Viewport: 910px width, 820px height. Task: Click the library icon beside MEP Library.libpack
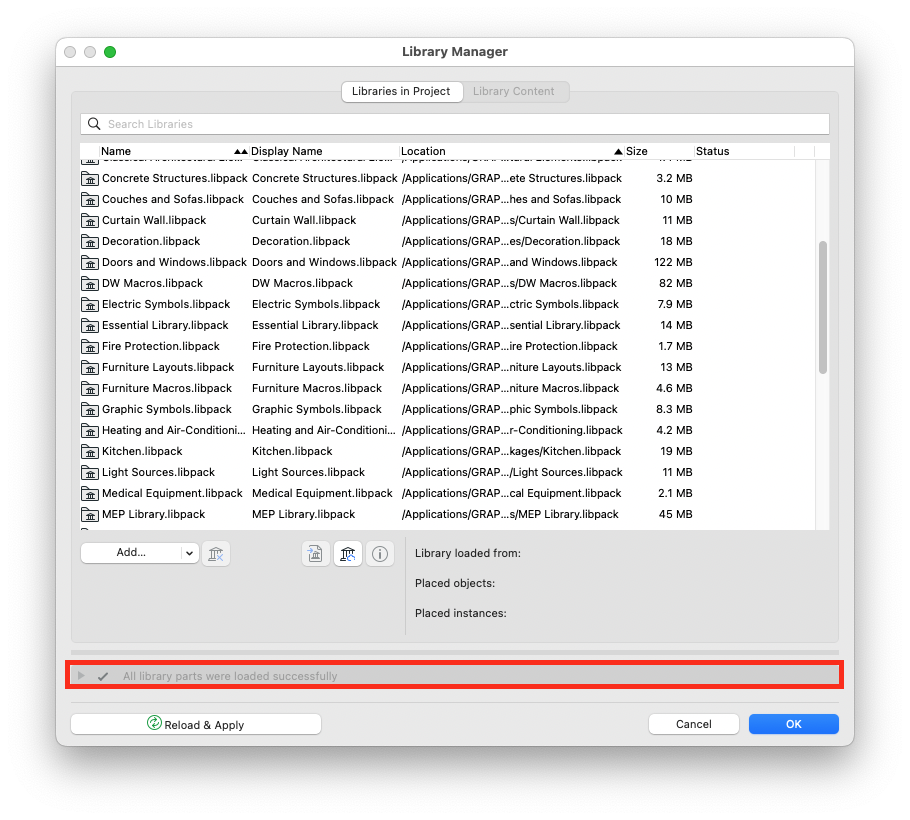[x=90, y=514]
